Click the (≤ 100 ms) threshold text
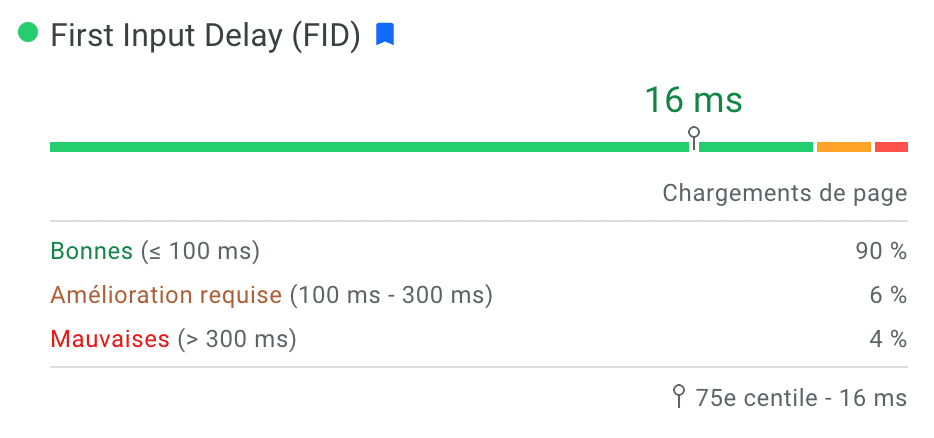 [x=201, y=251]
